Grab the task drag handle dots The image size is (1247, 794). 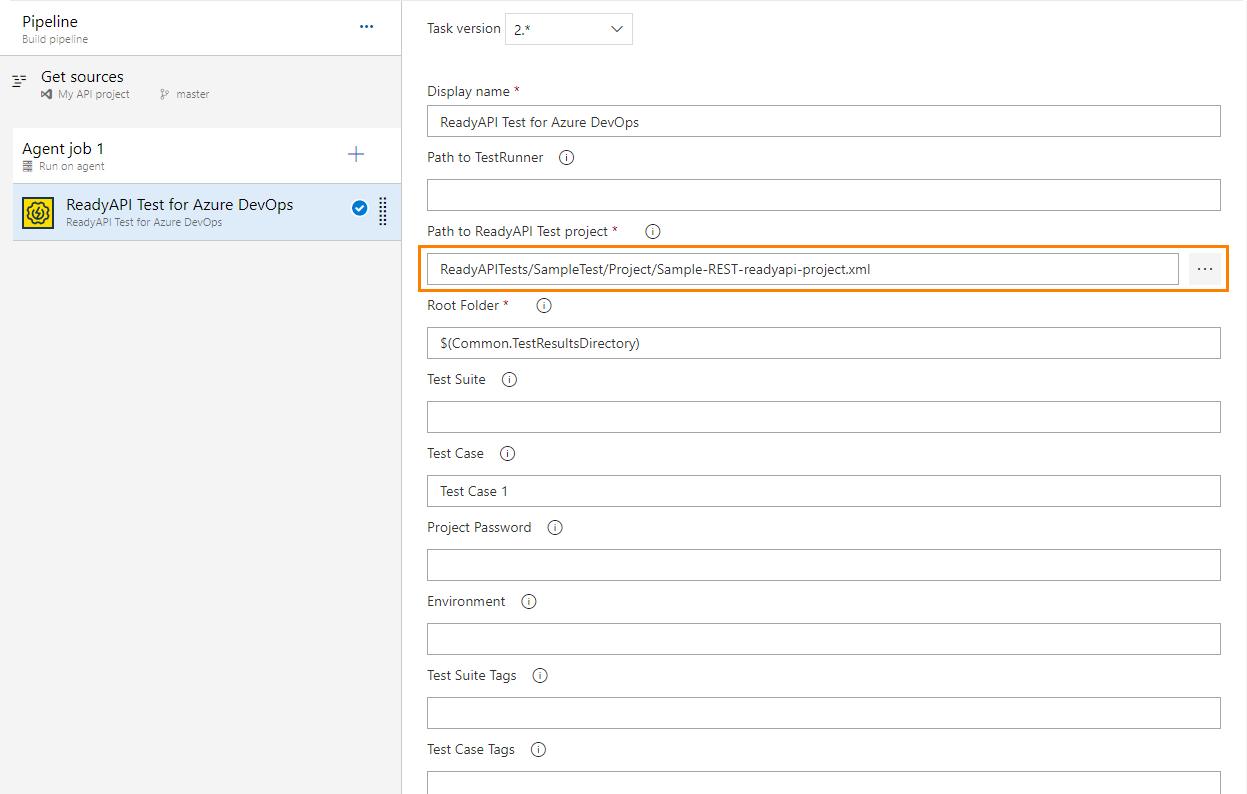382,211
